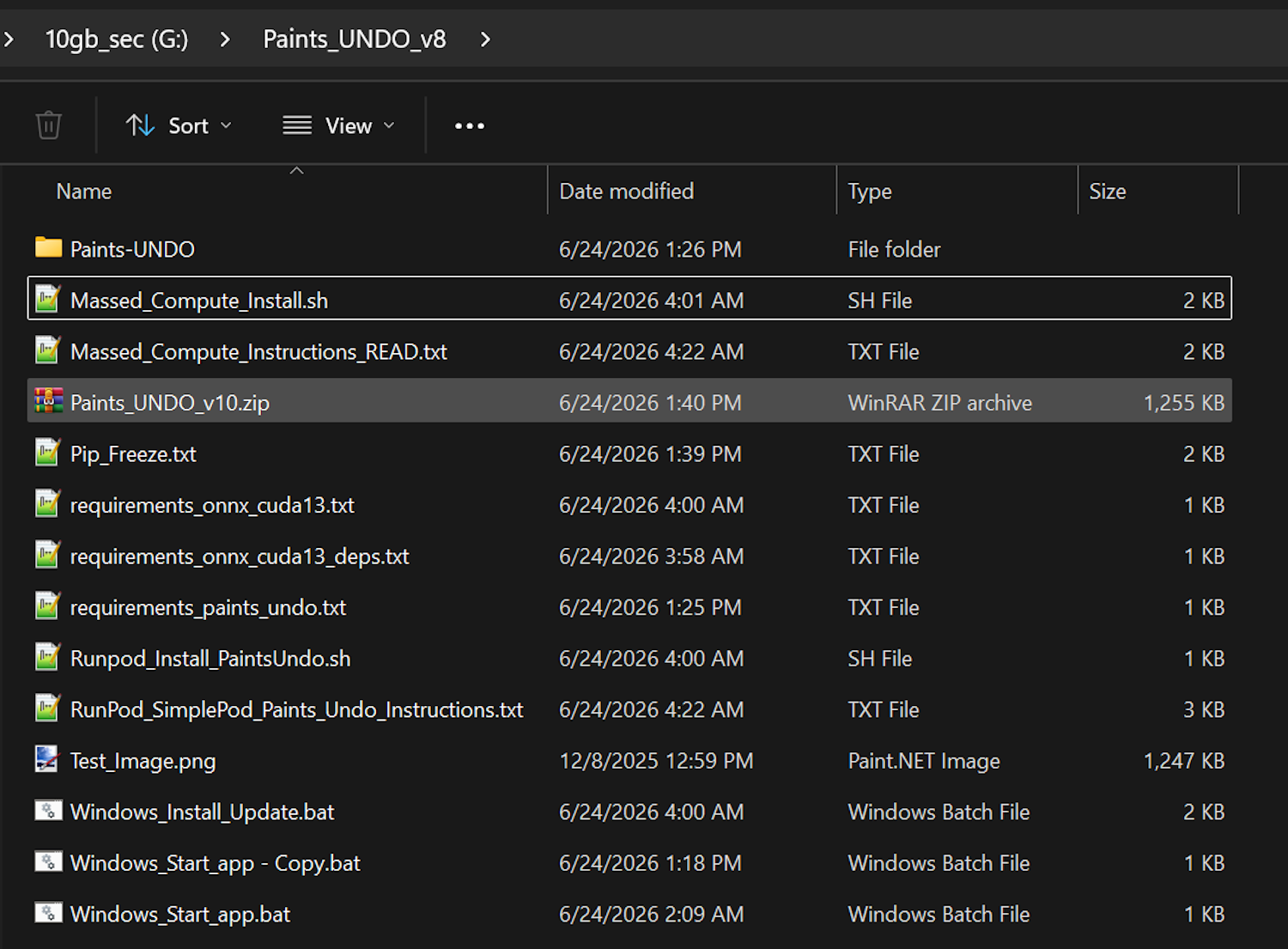1288x949 pixels.
Task: Select the requirements_onnx_cuda13.txt file name
Action: [x=212, y=505]
